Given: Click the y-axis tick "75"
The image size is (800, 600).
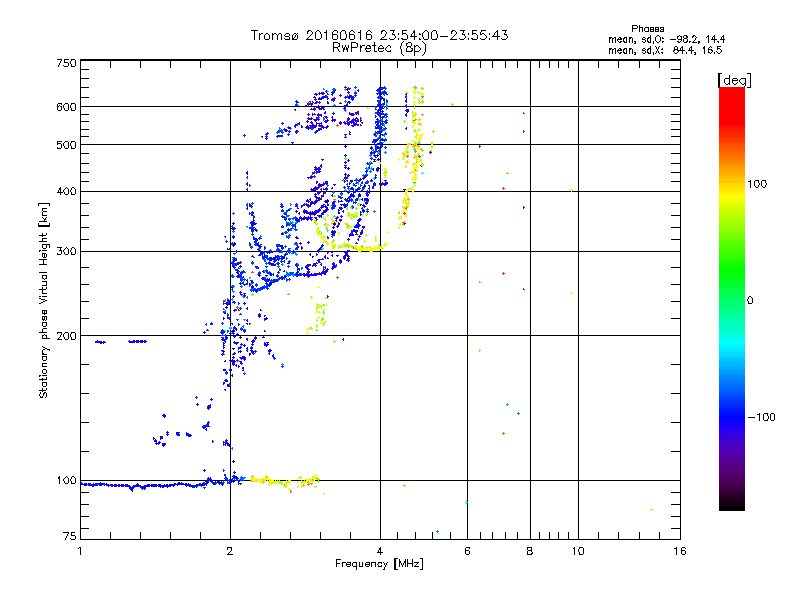Looking at the screenshot, I should pyautogui.click(x=69, y=536).
